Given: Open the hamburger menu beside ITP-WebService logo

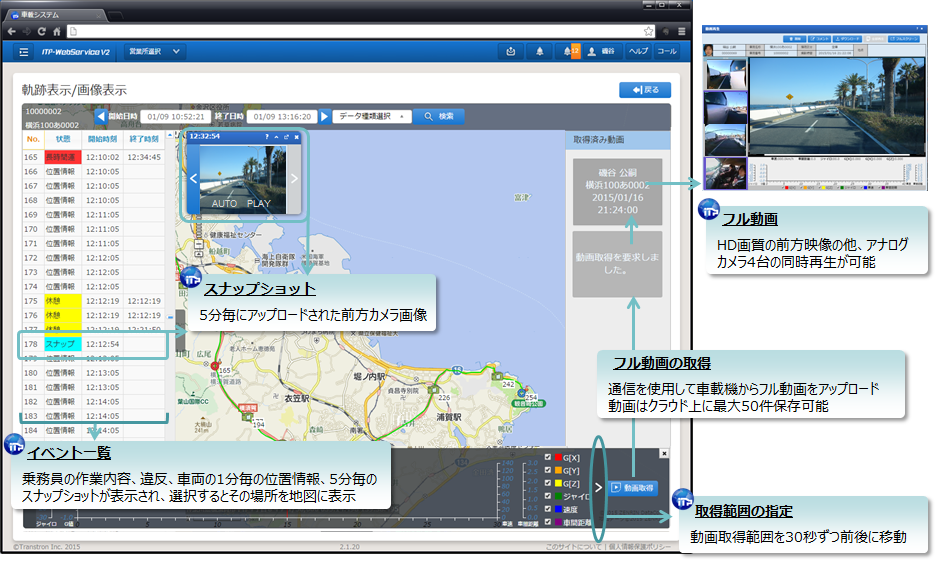Looking at the screenshot, I should click(x=24, y=51).
